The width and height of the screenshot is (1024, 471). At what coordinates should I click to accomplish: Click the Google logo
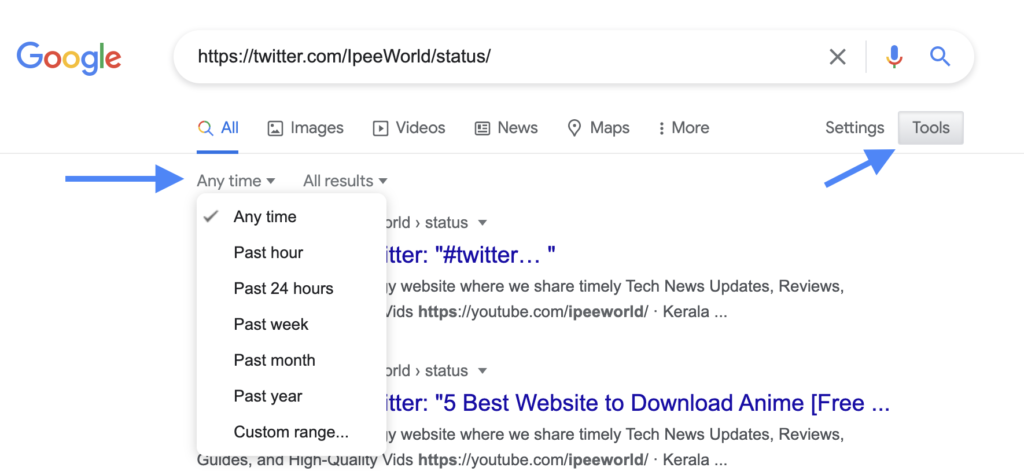tap(69, 57)
